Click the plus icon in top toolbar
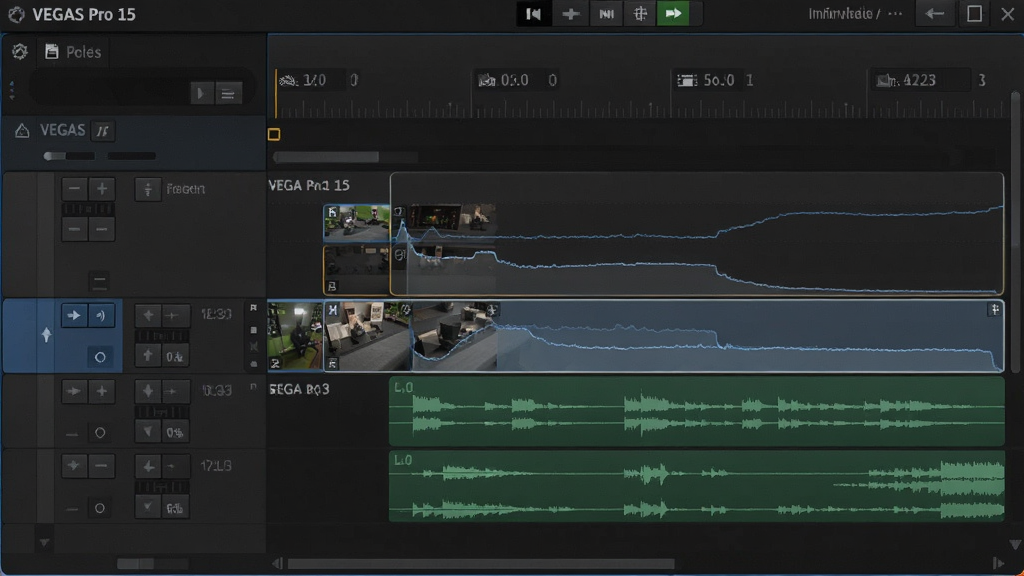Screen dimensions: 1024x576 coord(570,14)
